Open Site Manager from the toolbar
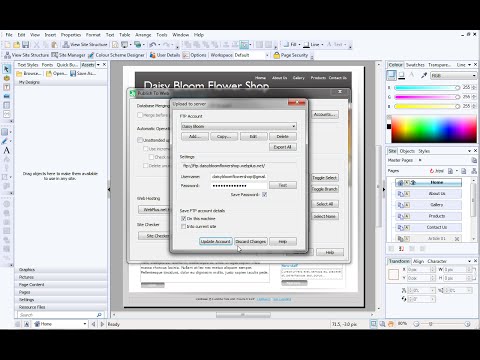 tap(68, 55)
